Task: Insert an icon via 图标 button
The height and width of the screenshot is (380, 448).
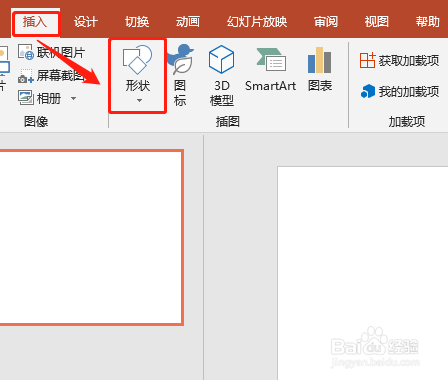Action: coord(180,75)
